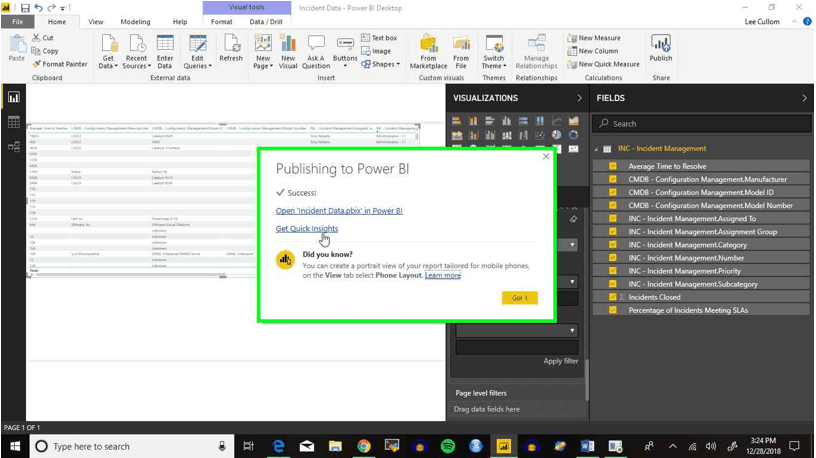Screen dimensions: 816x458
Task: Uncheck Incident Management.Category field
Action: [x=613, y=245]
